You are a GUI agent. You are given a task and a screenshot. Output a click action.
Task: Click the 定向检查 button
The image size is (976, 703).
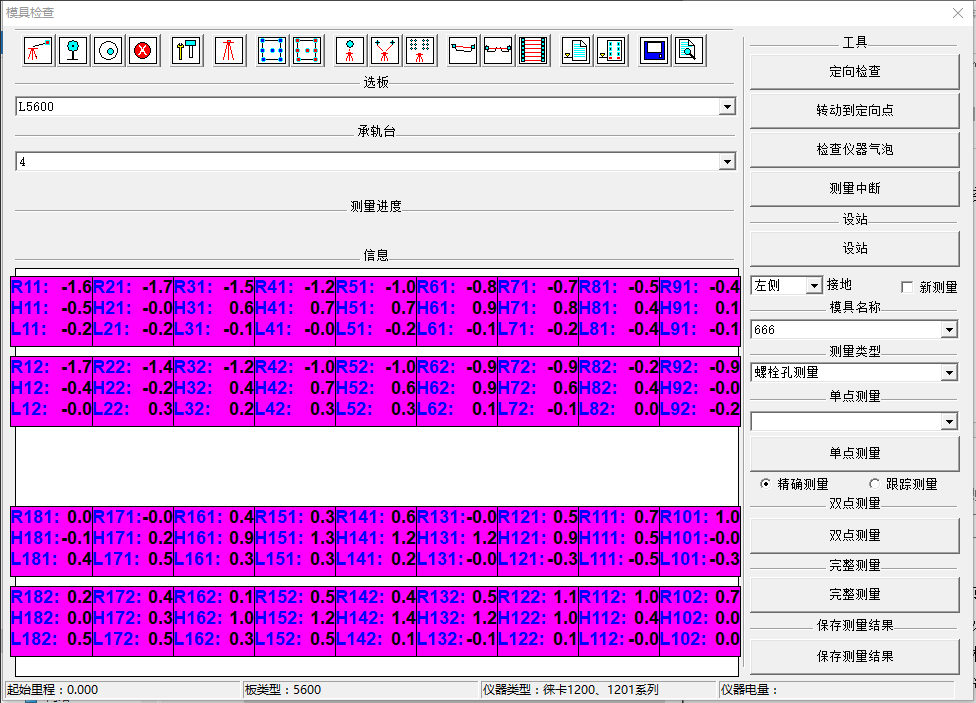click(x=854, y=72)
